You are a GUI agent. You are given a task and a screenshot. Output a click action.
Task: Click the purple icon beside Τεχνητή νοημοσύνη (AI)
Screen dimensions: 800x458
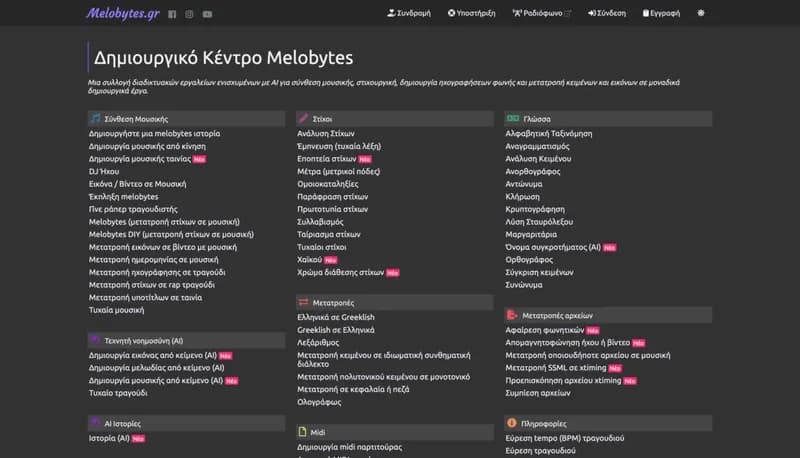click(95, 340)
